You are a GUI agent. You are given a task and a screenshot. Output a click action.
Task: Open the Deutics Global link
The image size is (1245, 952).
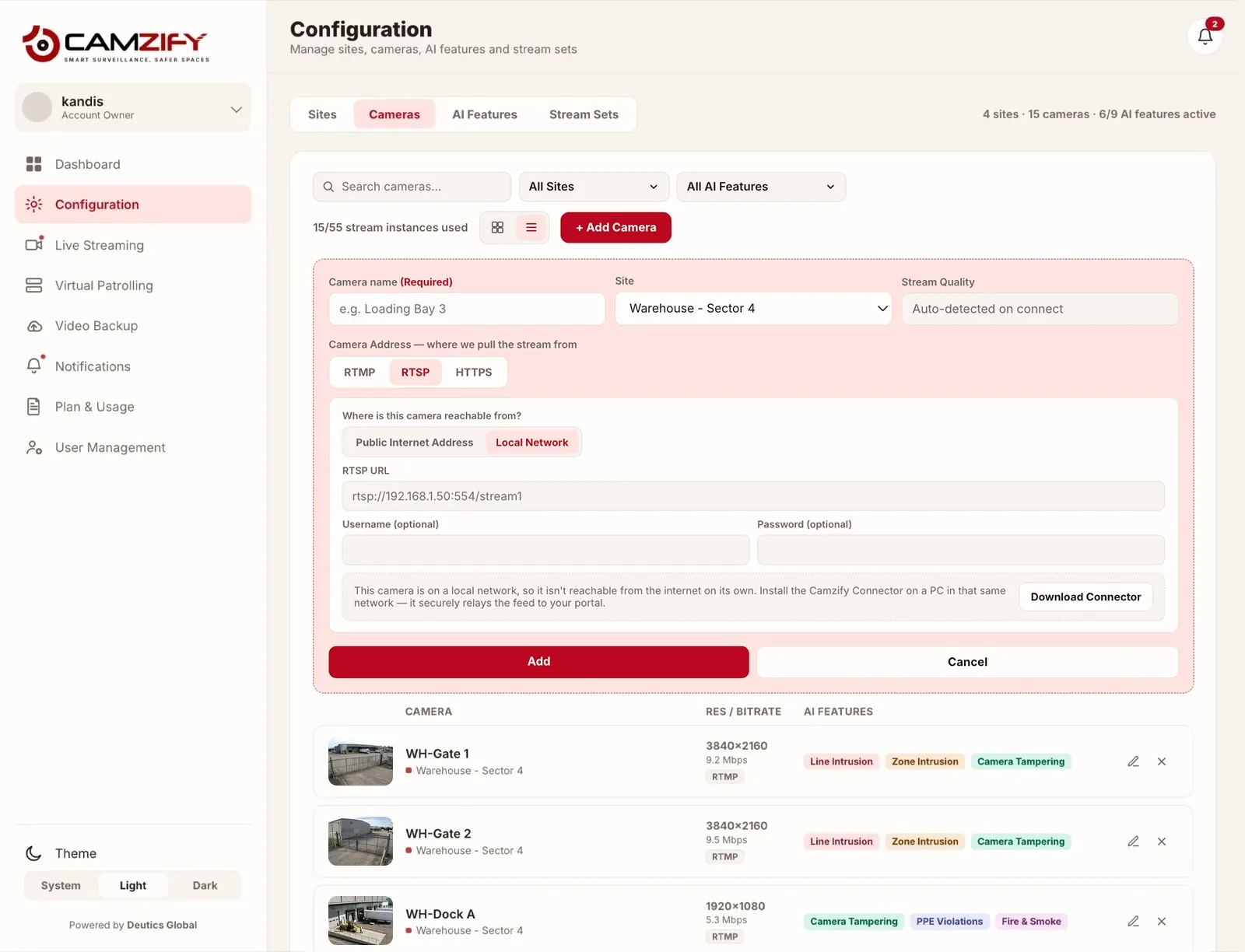(162, 925)
